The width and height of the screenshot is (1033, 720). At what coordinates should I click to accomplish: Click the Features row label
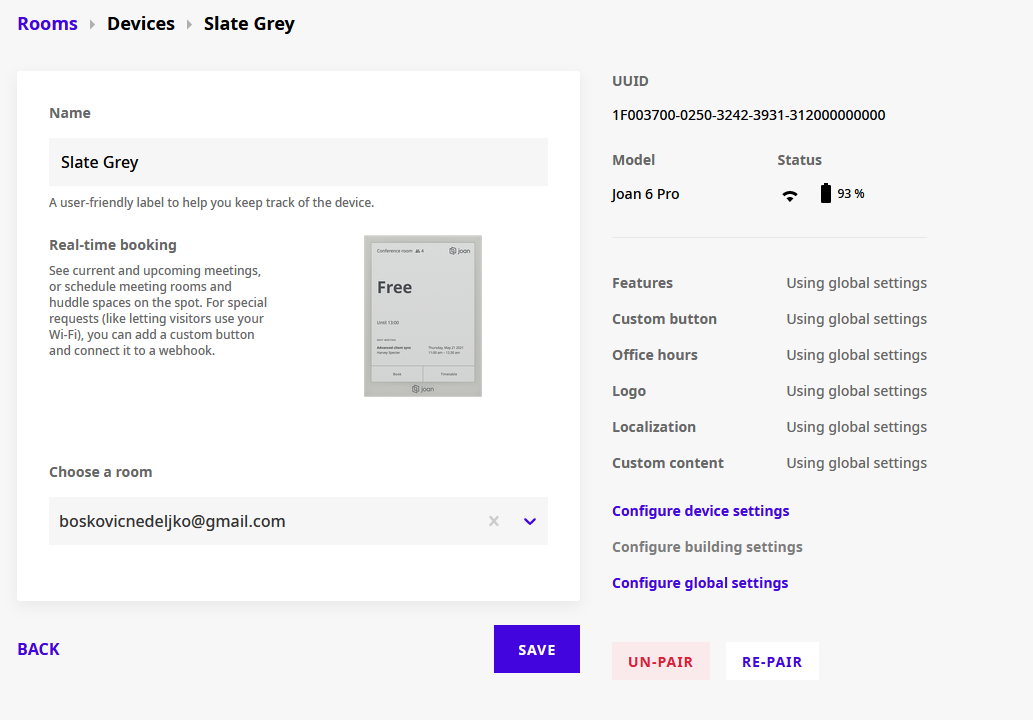click(642, 283)
